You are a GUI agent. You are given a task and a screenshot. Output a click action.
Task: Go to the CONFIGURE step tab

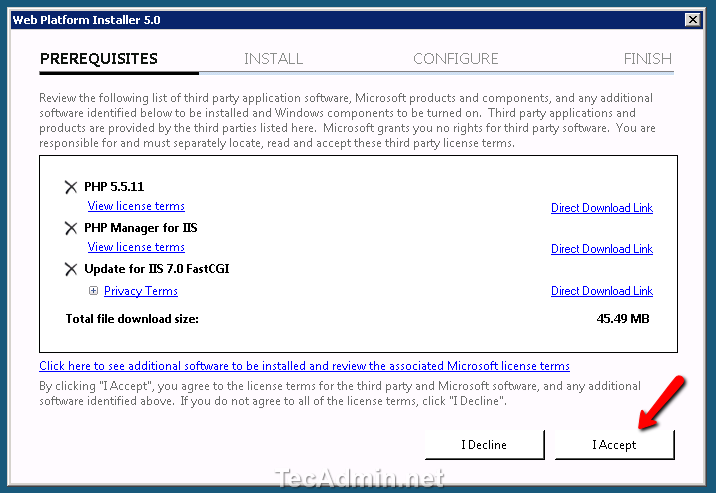pos(455,59)
